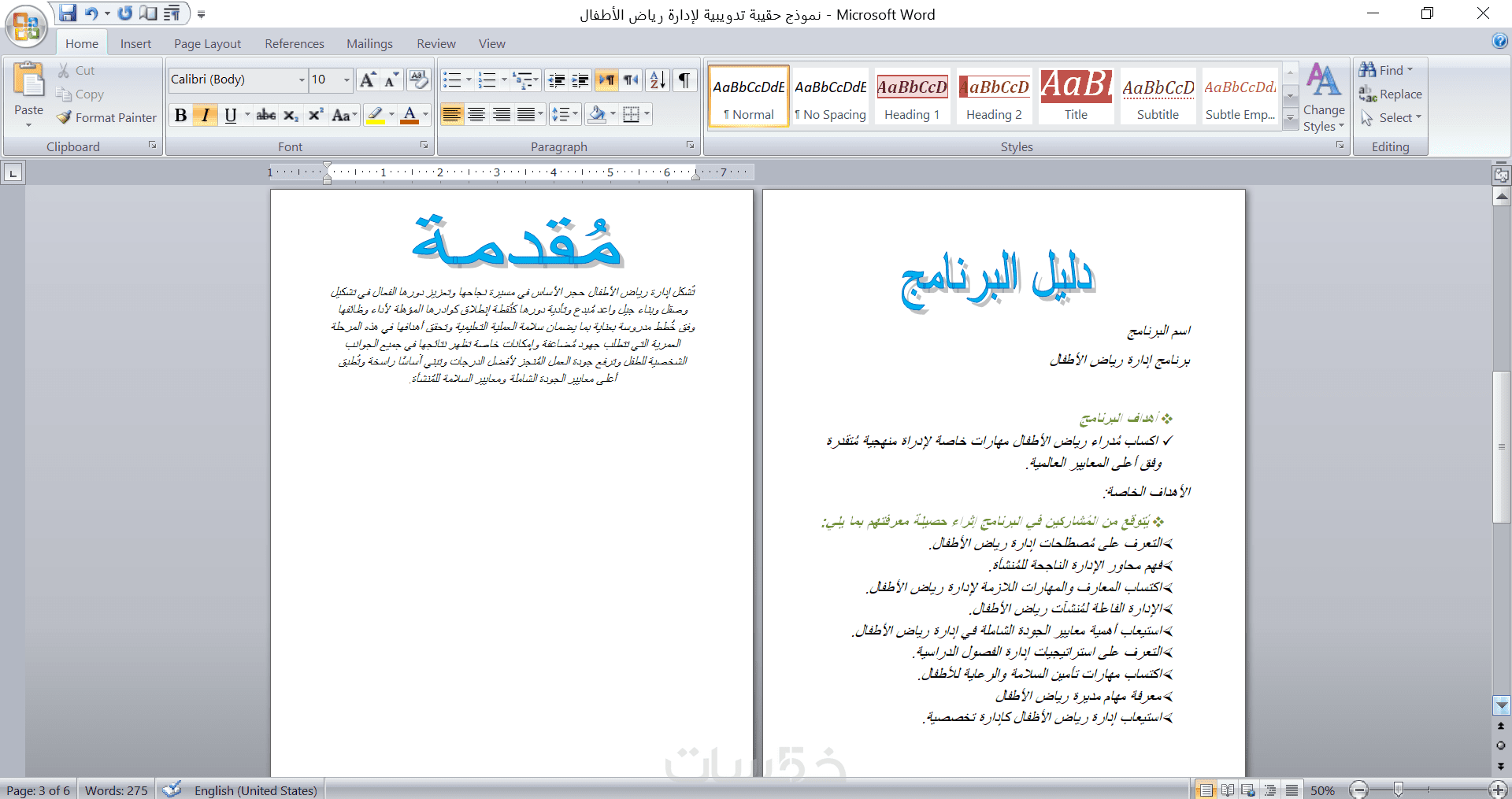Open the Mailings tab

[369, 44]
